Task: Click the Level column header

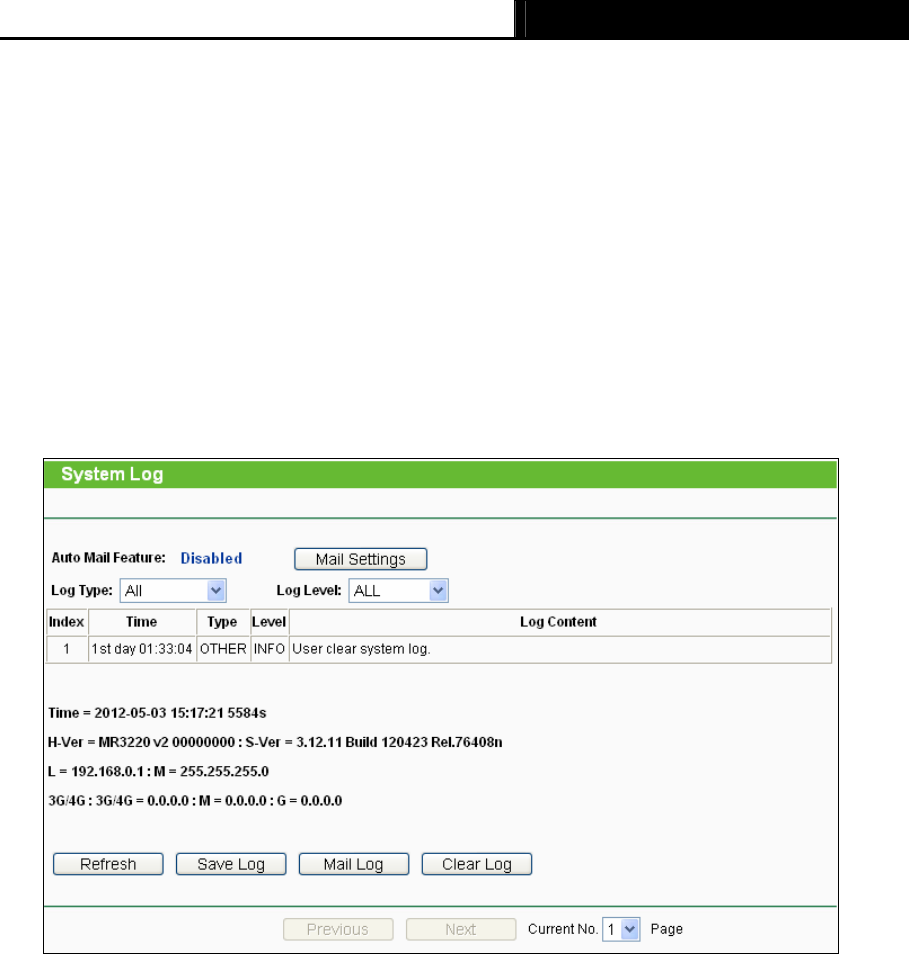Action: (x=269, y=622)
